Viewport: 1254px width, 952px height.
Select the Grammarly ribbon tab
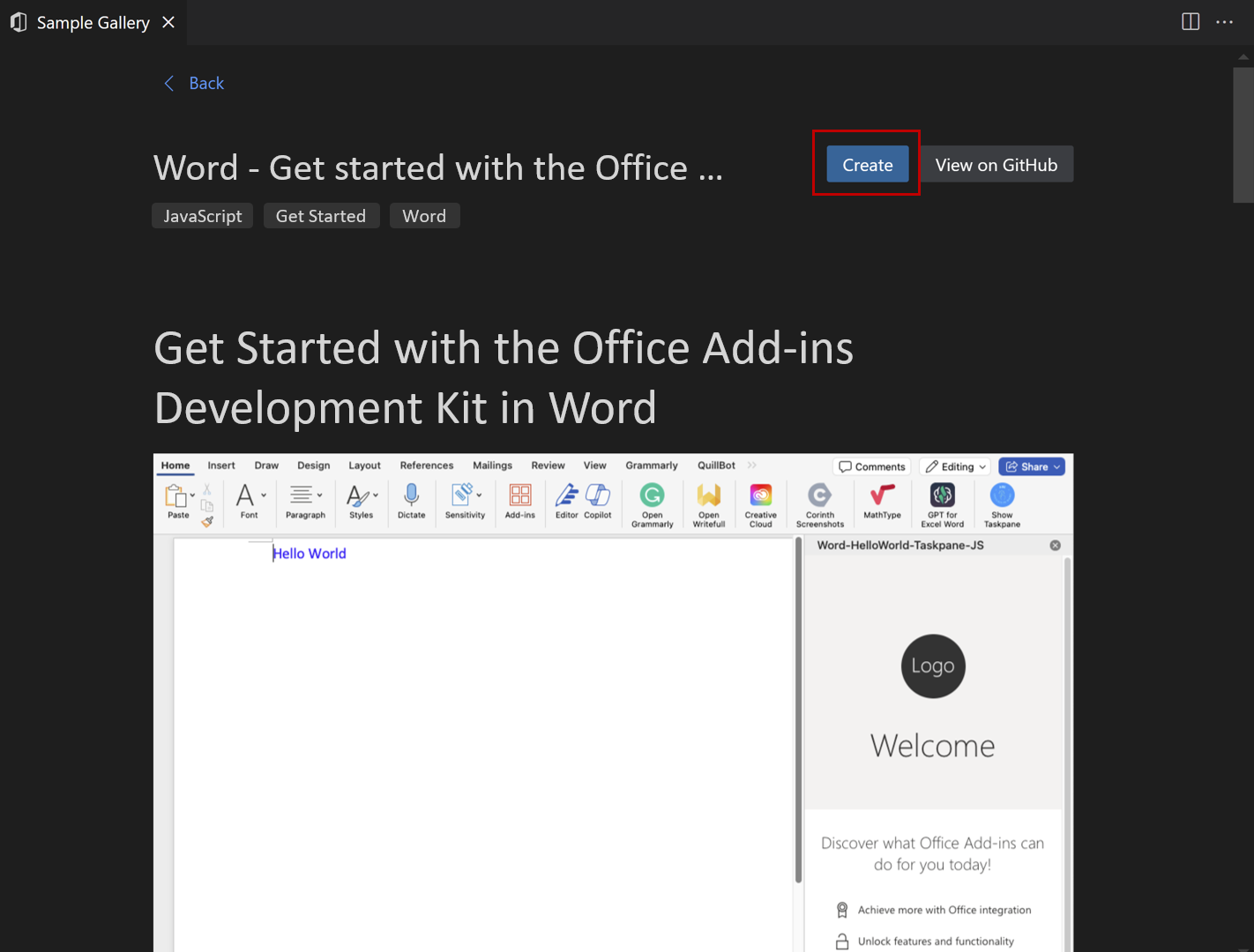652,465
